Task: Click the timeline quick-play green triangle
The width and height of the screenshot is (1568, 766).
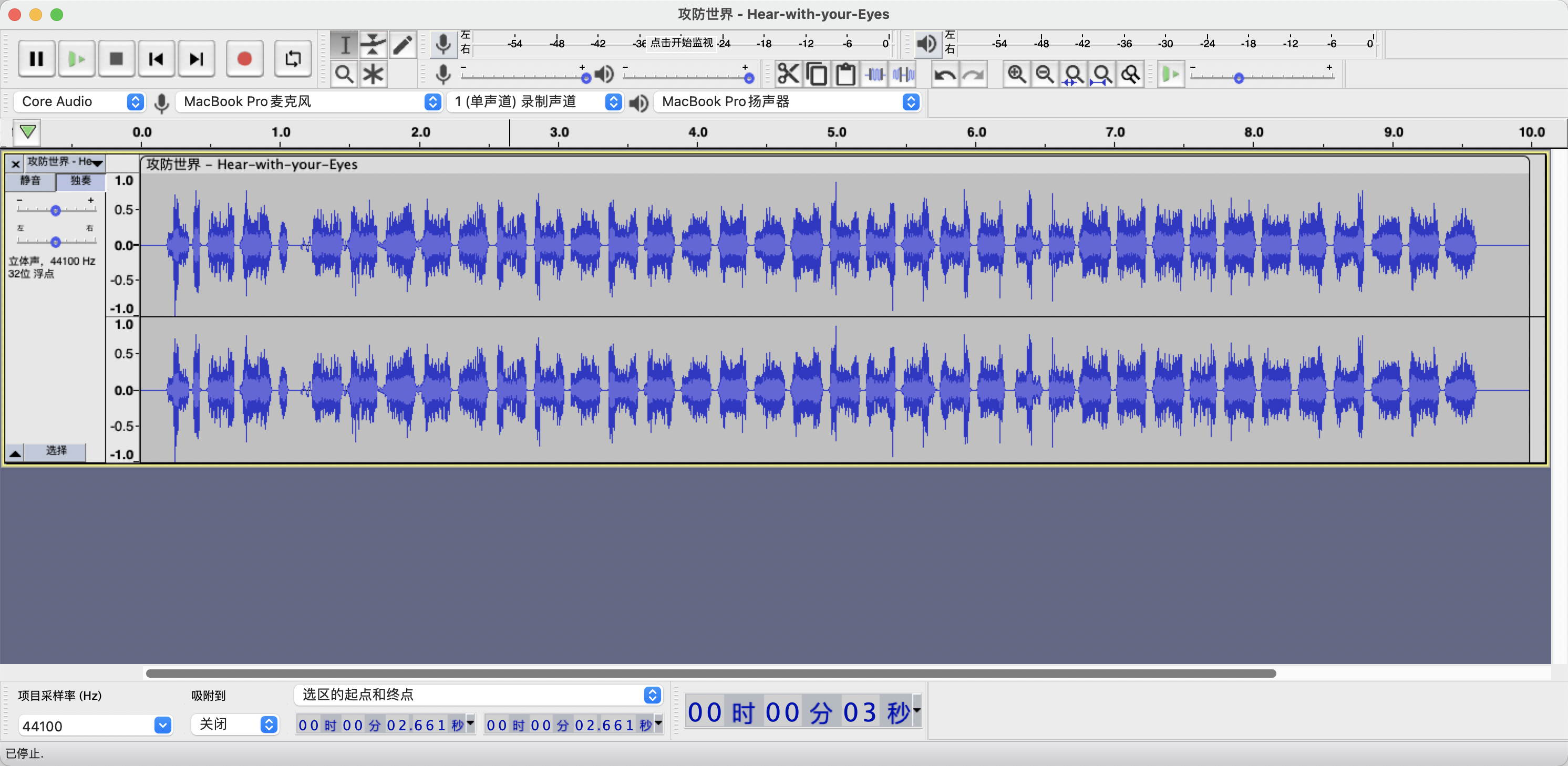Action: 27,132
